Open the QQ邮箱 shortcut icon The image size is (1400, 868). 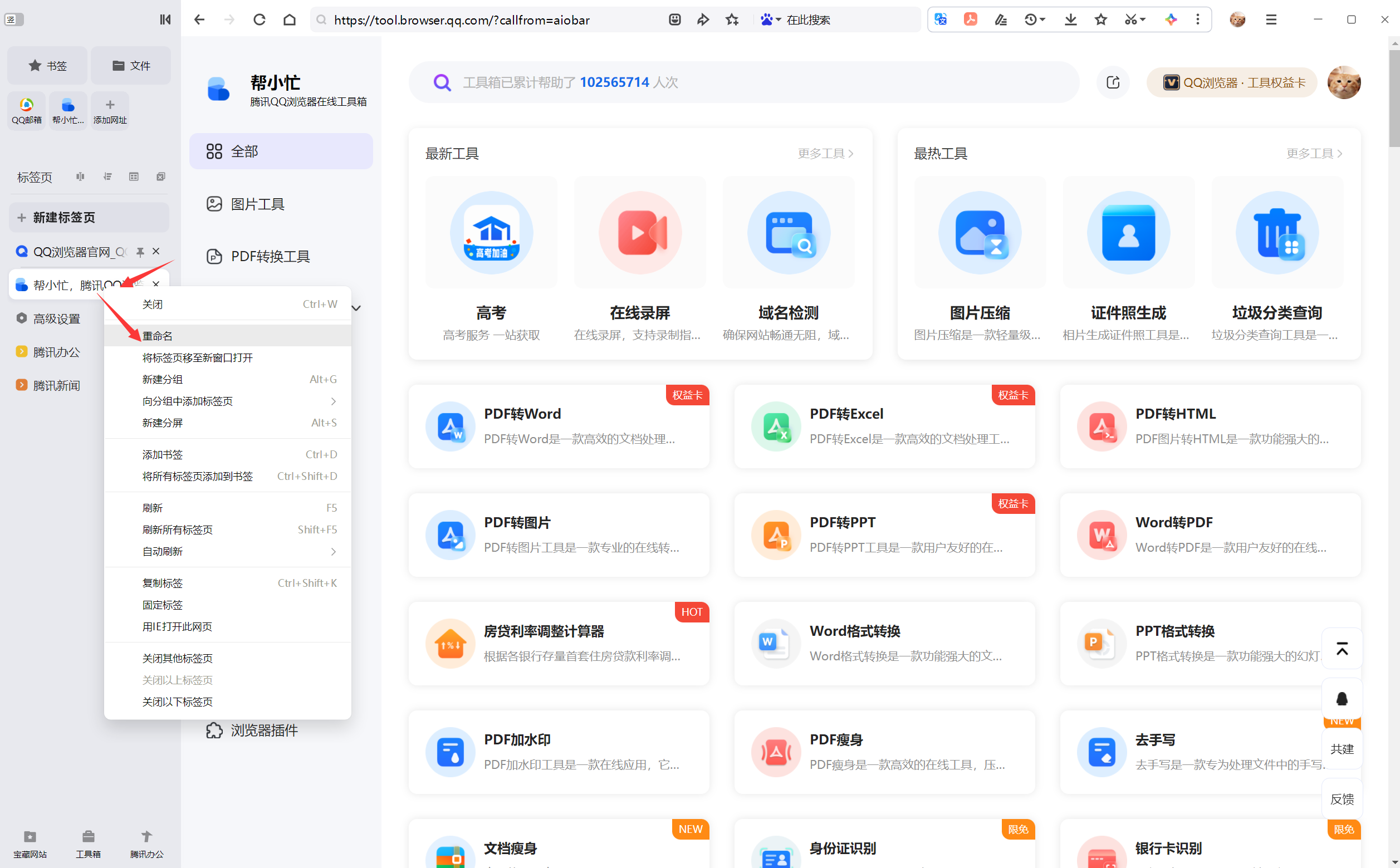pyautogui.click(x=26, y=110)
